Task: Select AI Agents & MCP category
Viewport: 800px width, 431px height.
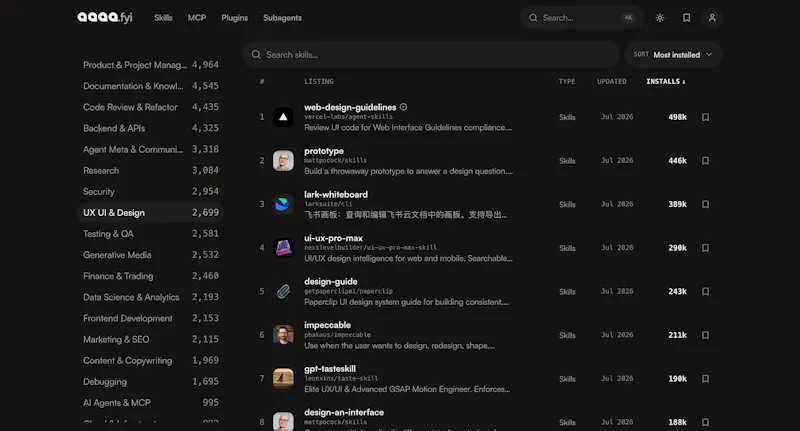Action: (151, 402)
